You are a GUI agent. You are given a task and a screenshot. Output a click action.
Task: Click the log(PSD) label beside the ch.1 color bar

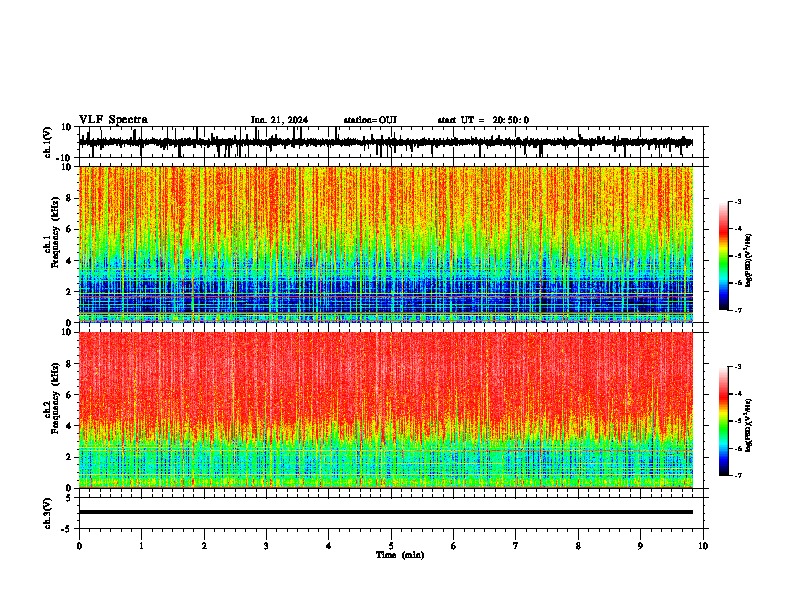coord(749,261)
